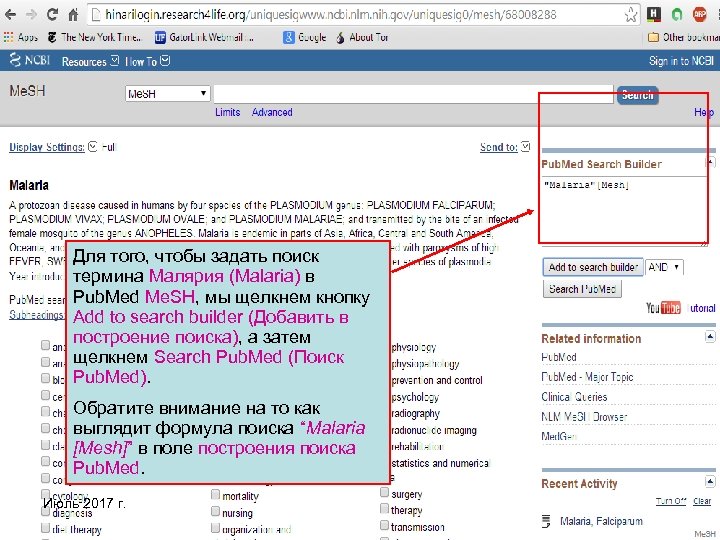The height and width of the screenshot is (540, 720).
Task: Tick the surgery subheading checkbox
Action: pos(384,492)
